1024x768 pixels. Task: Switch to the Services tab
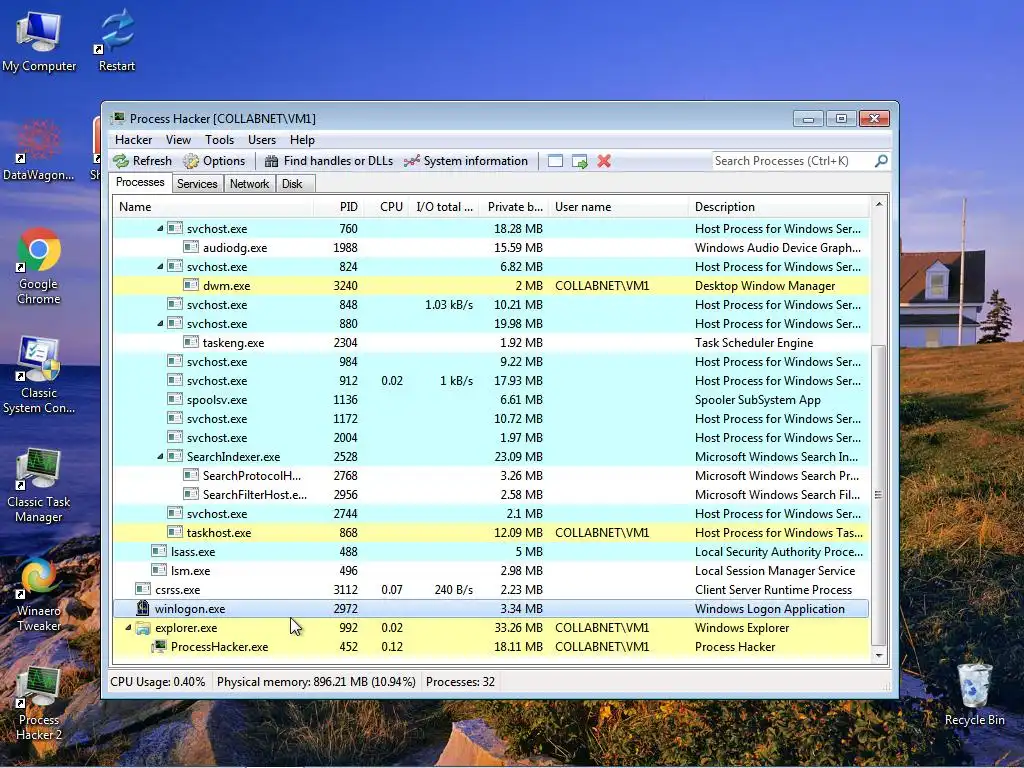[197, 184]
